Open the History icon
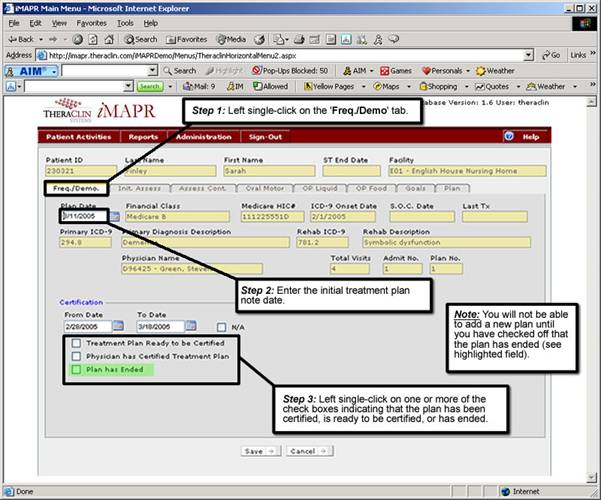Viewport: 601px width, 500px height. click(x=259, y=39)
